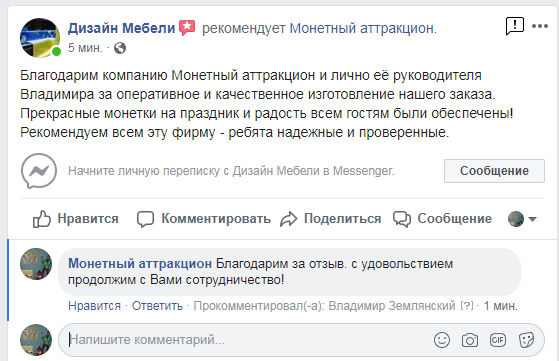The image size is (559, 361).
Task: Click the Messenger logo icon
Action: pyautogui.click(x=39, y=171)
